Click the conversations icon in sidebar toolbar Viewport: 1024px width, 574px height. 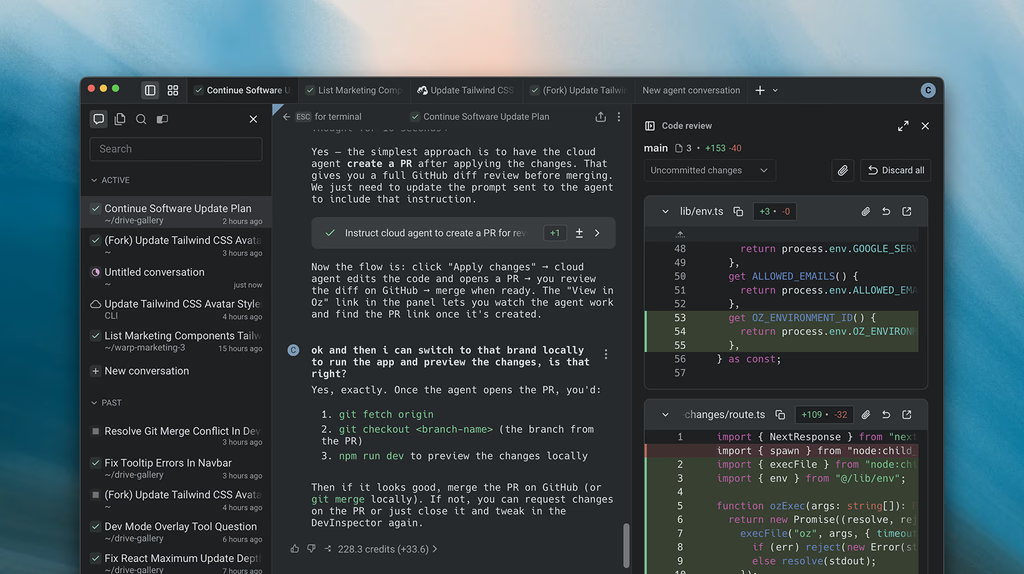[98, 119]
